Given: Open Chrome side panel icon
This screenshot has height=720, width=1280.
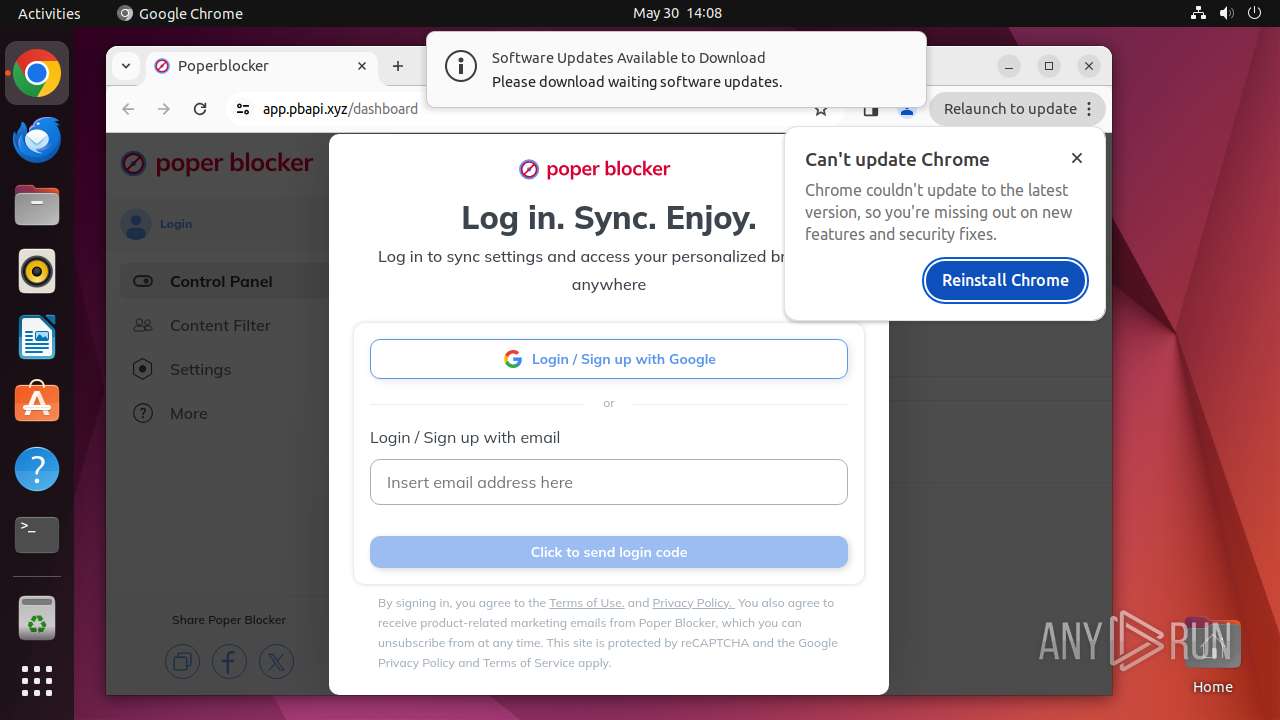Looking at the screenshot, I should [871, 110].
